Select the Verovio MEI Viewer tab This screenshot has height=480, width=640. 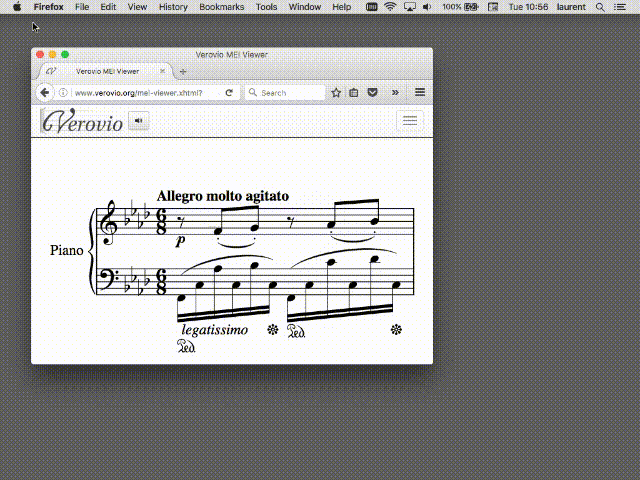[105, 72]
